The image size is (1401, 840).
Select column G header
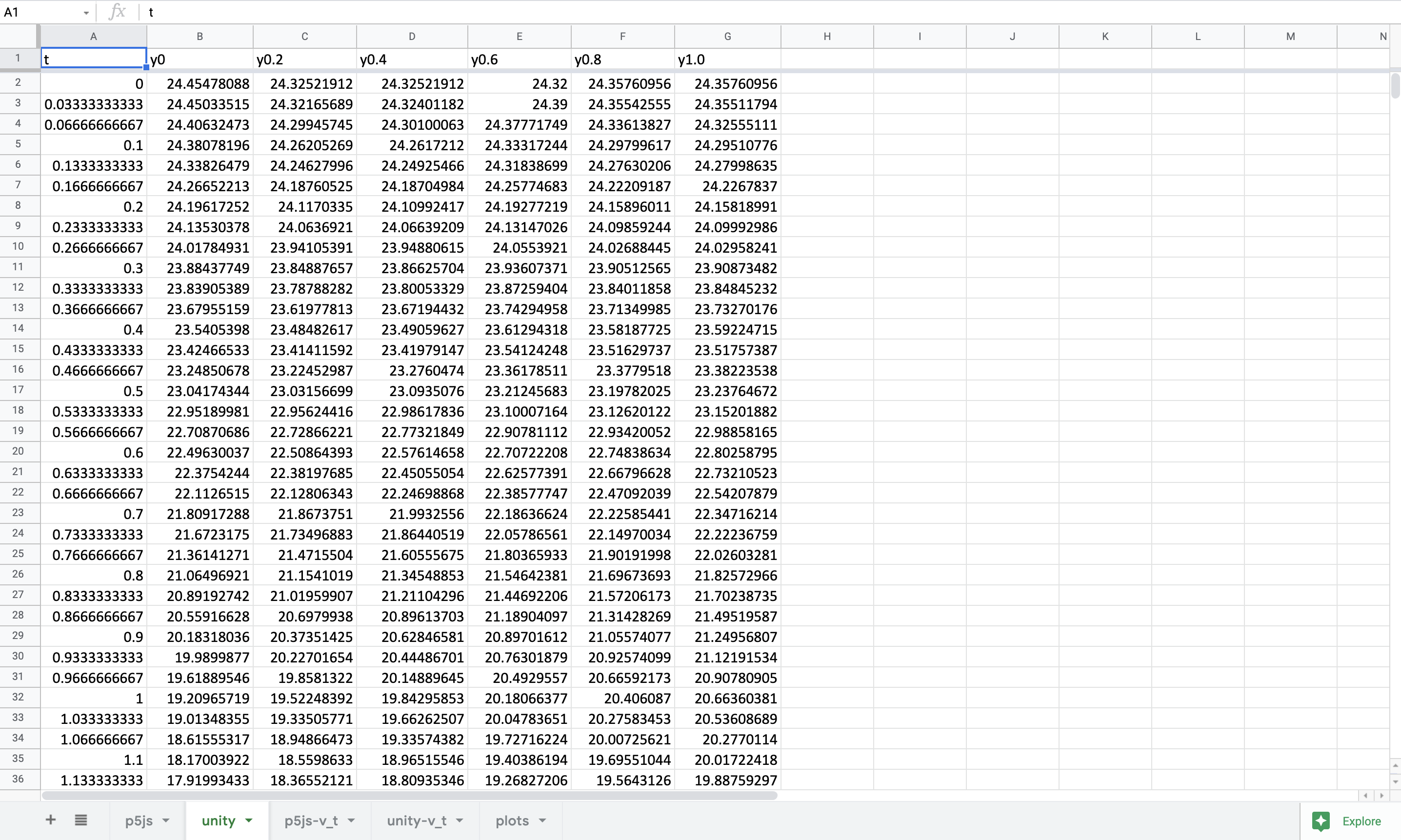point(727,36)
